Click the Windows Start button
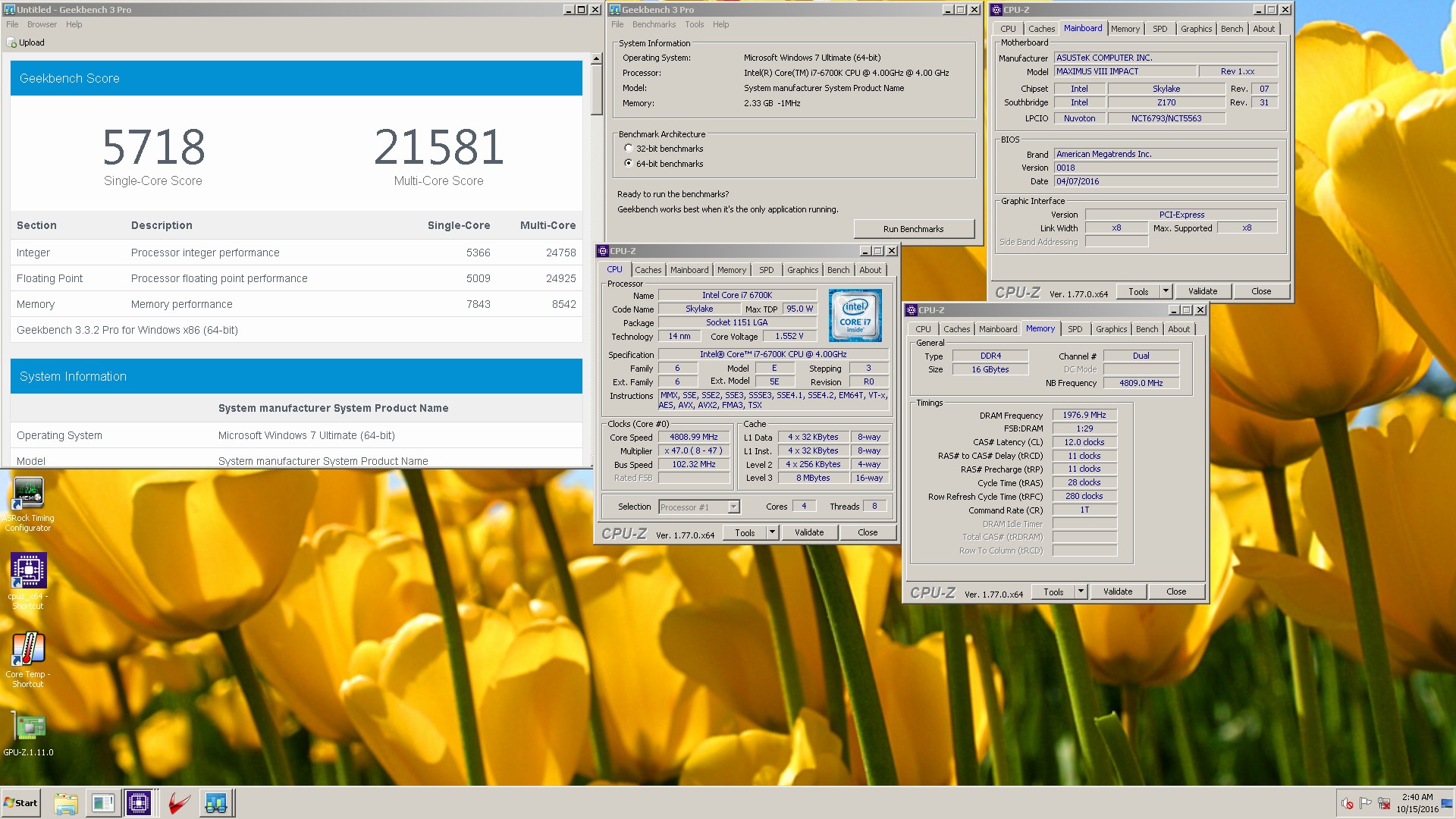 [20, 803]
